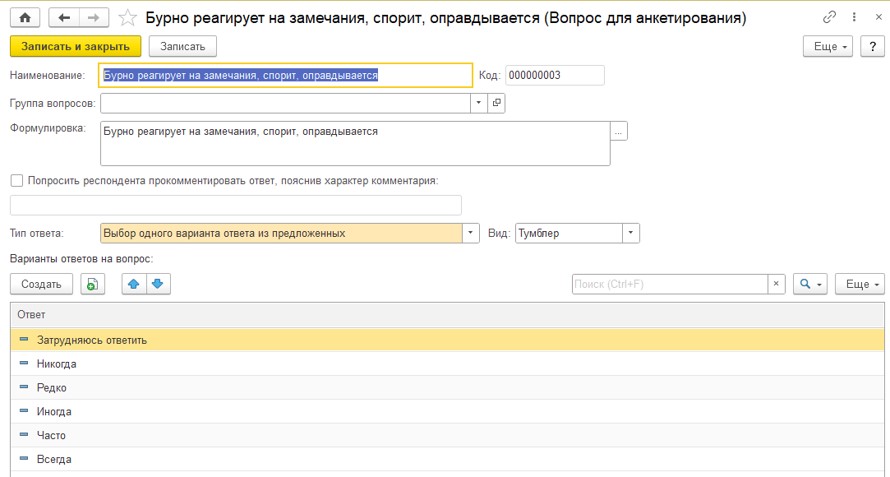Image resolution: width=890 pixels, height=477 pixels.
Task: Click the Записать button
Action: click(183, 47)
